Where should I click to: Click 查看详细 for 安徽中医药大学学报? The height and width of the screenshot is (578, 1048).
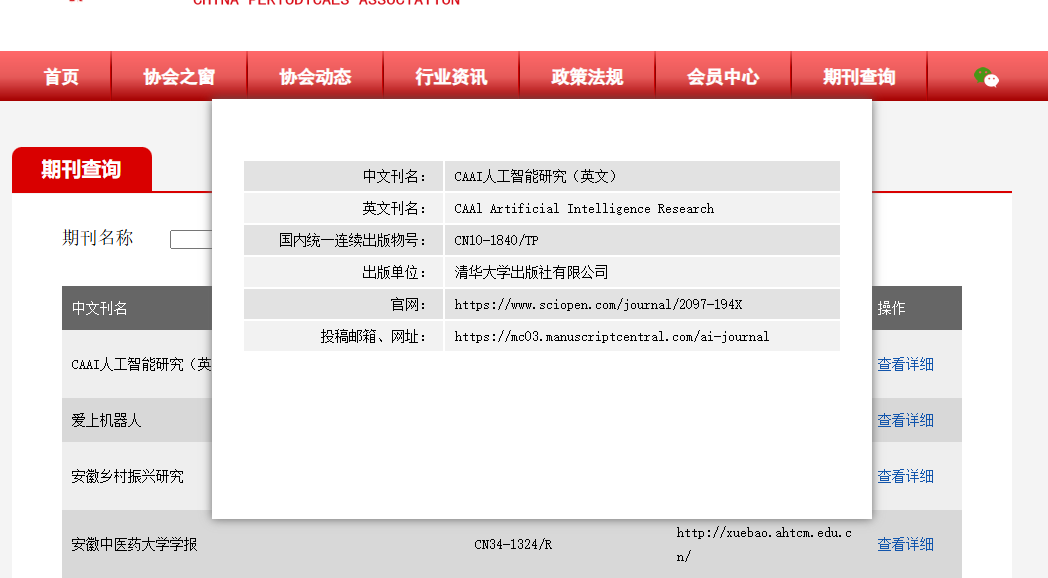(x=904, y=544)
